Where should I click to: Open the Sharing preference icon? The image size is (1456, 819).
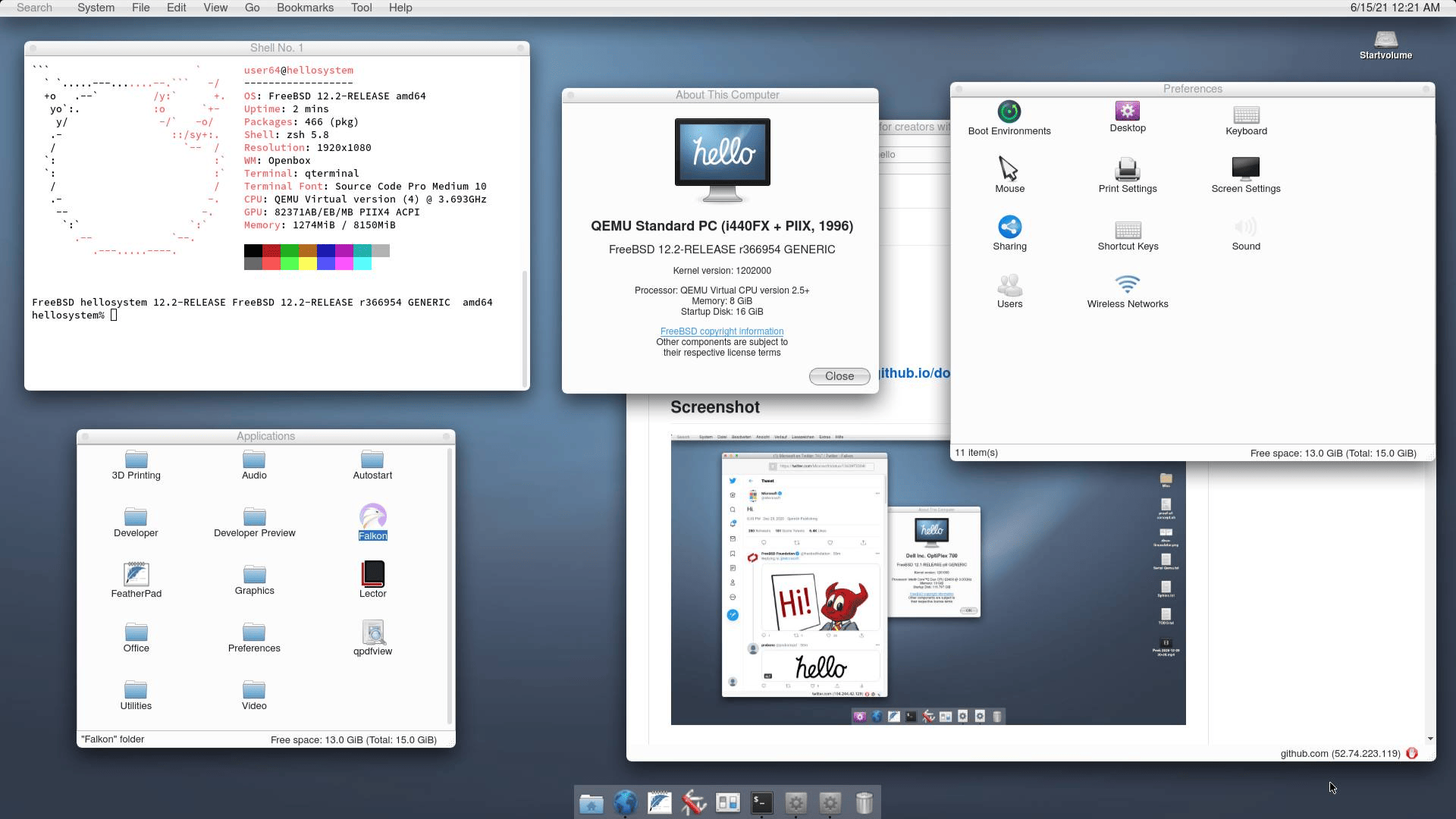pyautogui.click(x=1009, y=227)
